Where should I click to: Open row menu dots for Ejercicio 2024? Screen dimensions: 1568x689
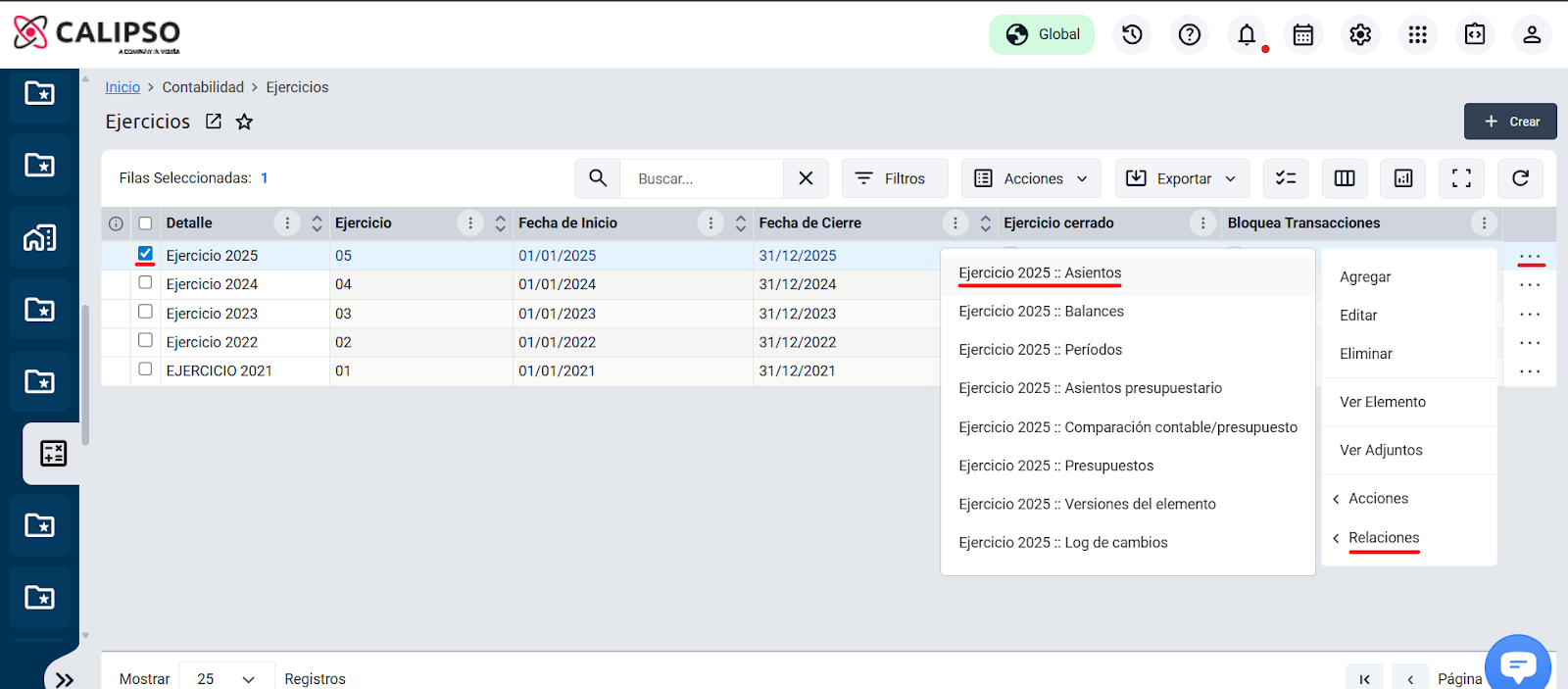(x=1530, y=285)
